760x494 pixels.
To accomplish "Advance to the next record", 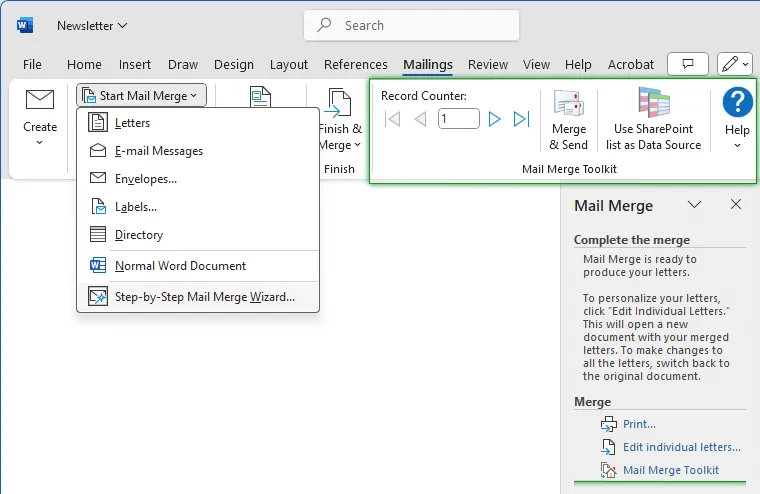I will (494, 120).
